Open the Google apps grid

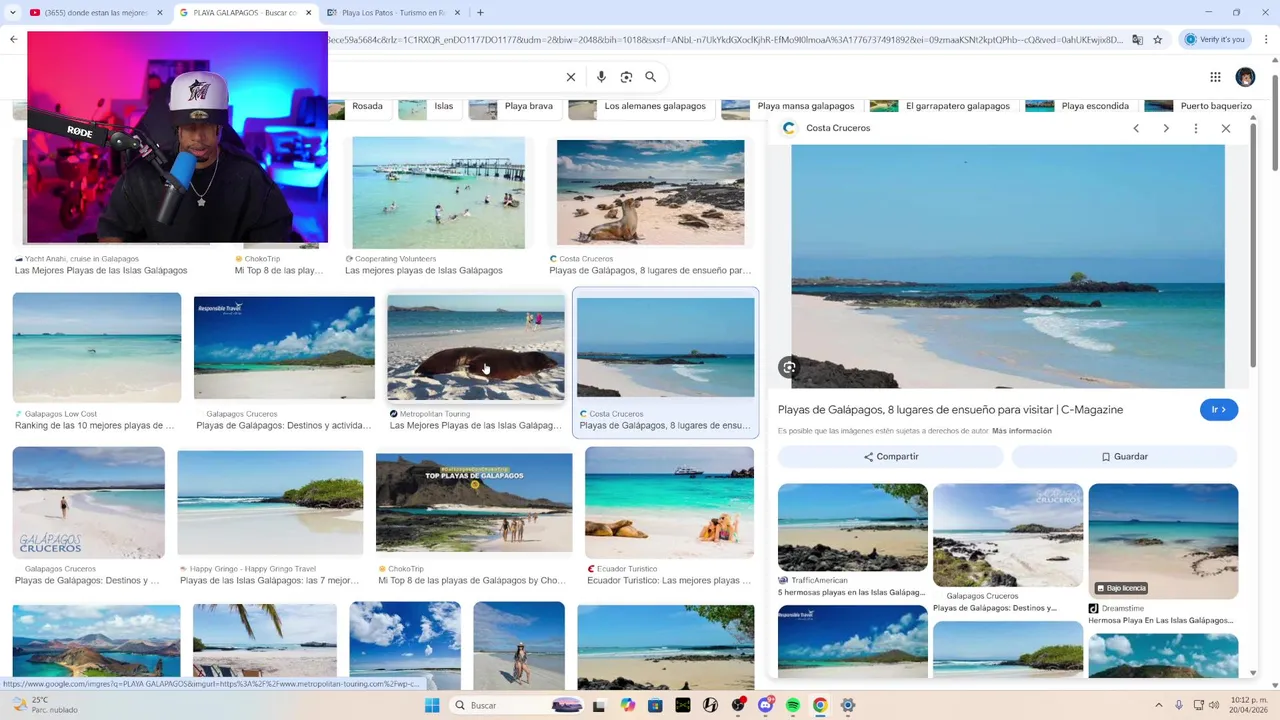coord(1215,77)
